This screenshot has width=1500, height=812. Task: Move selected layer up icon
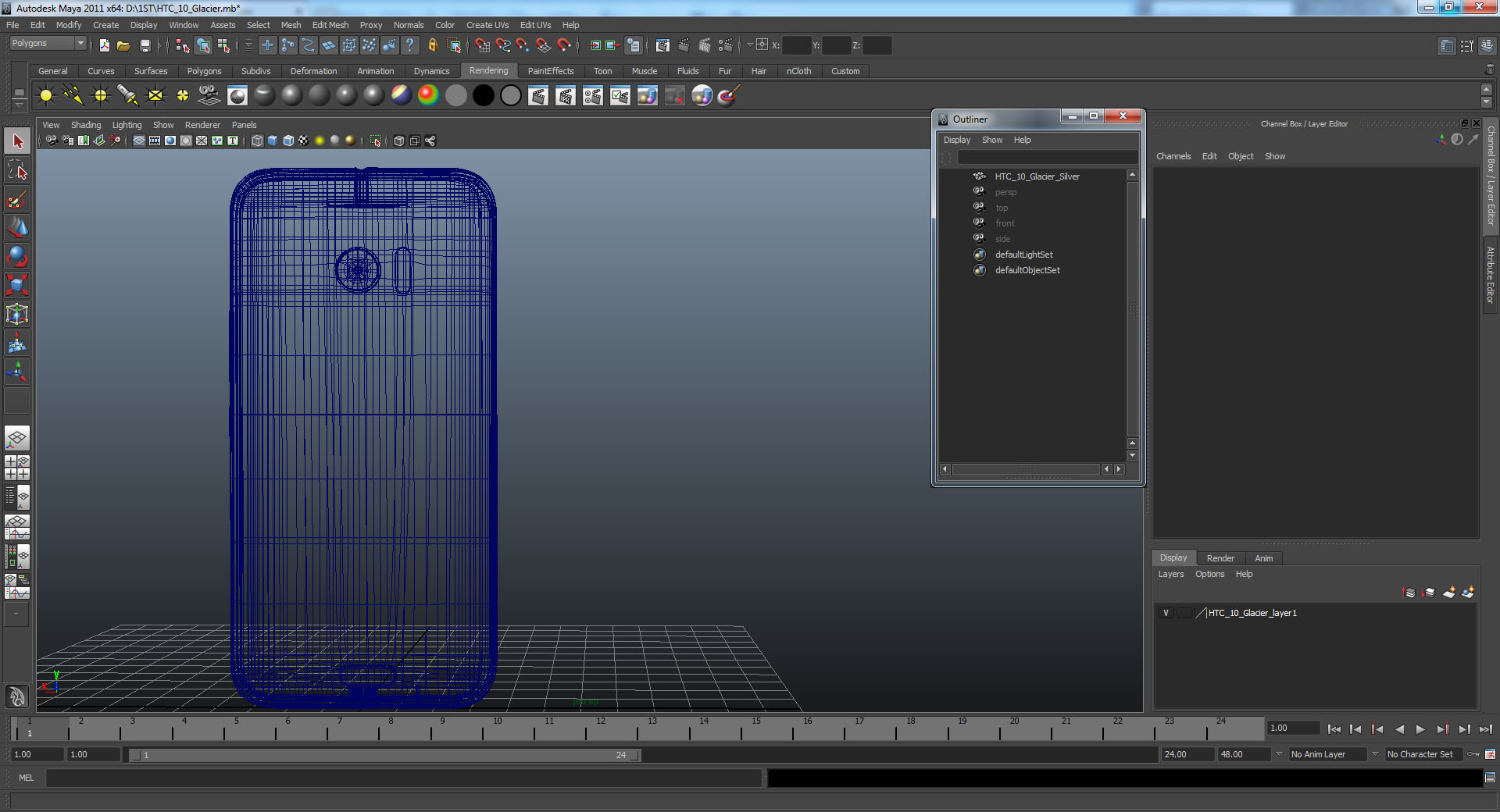coord(1409,593)
